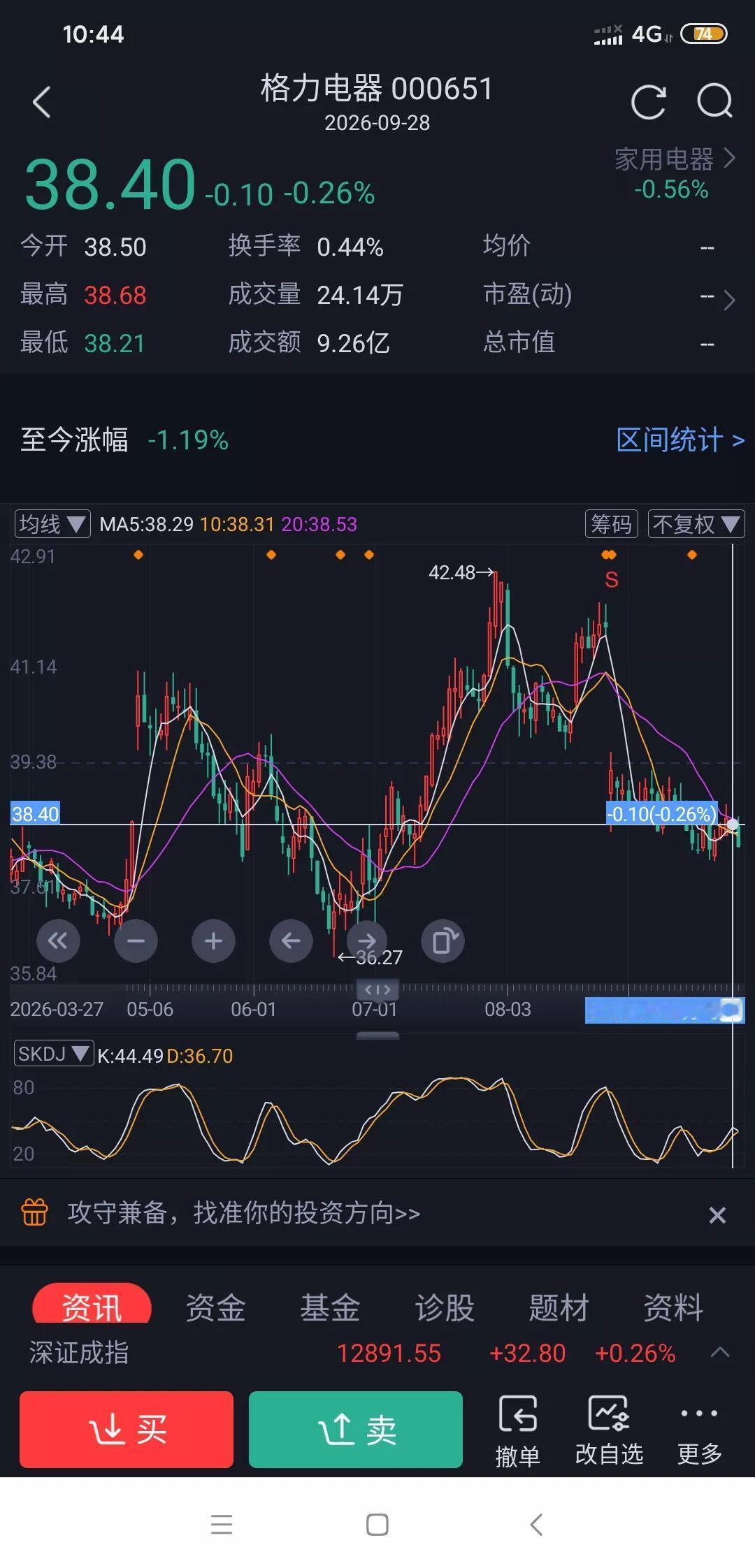Move chart cursor right one candle
The width and height of the screenshot is (755, 1568).
point(368,940)
